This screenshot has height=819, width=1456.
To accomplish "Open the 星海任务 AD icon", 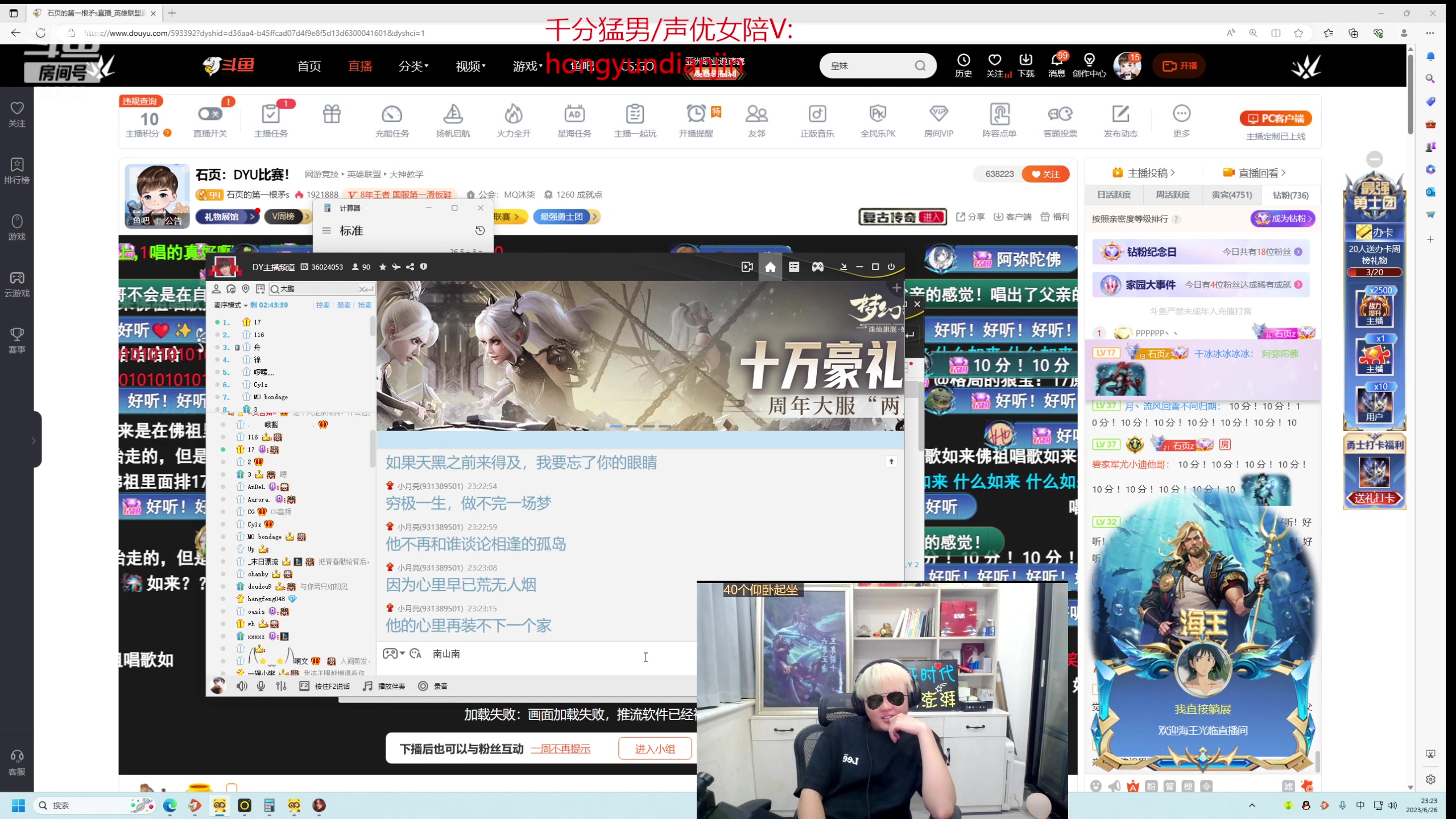I will point(574,114).
